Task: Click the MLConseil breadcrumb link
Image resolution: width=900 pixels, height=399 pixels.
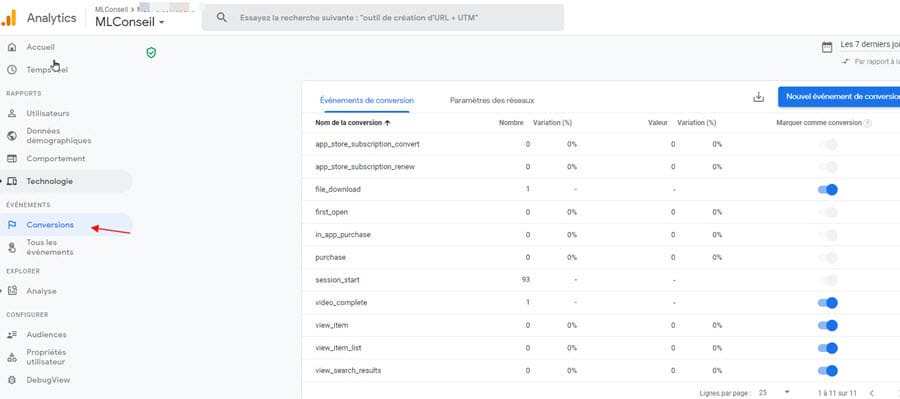Action: 111,9
